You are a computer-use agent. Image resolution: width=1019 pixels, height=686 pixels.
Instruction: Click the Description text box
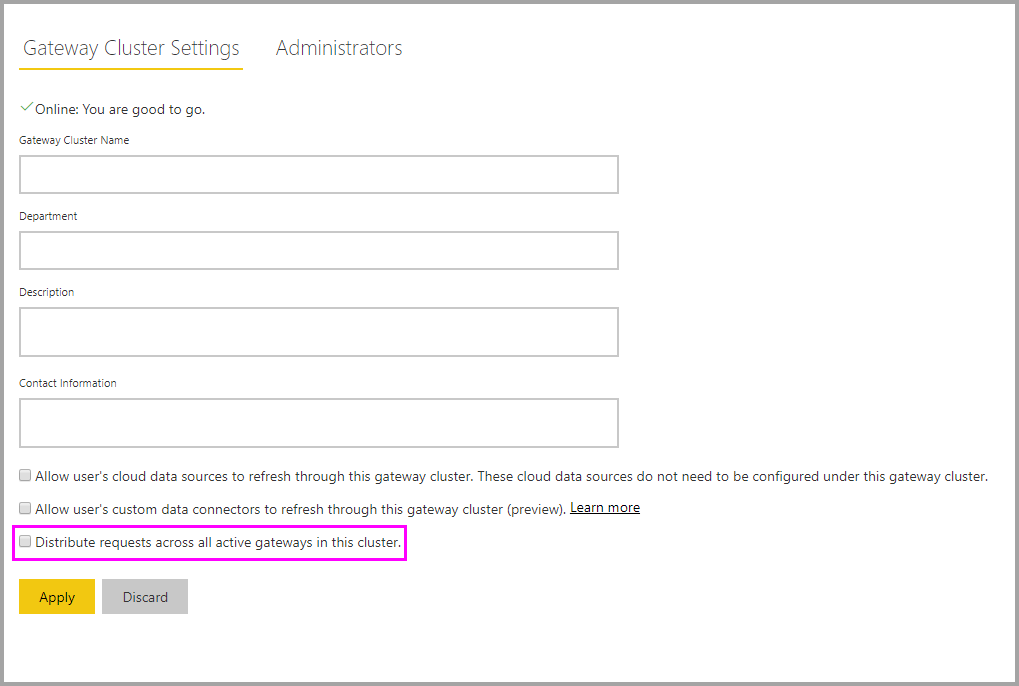pos(318,330)
